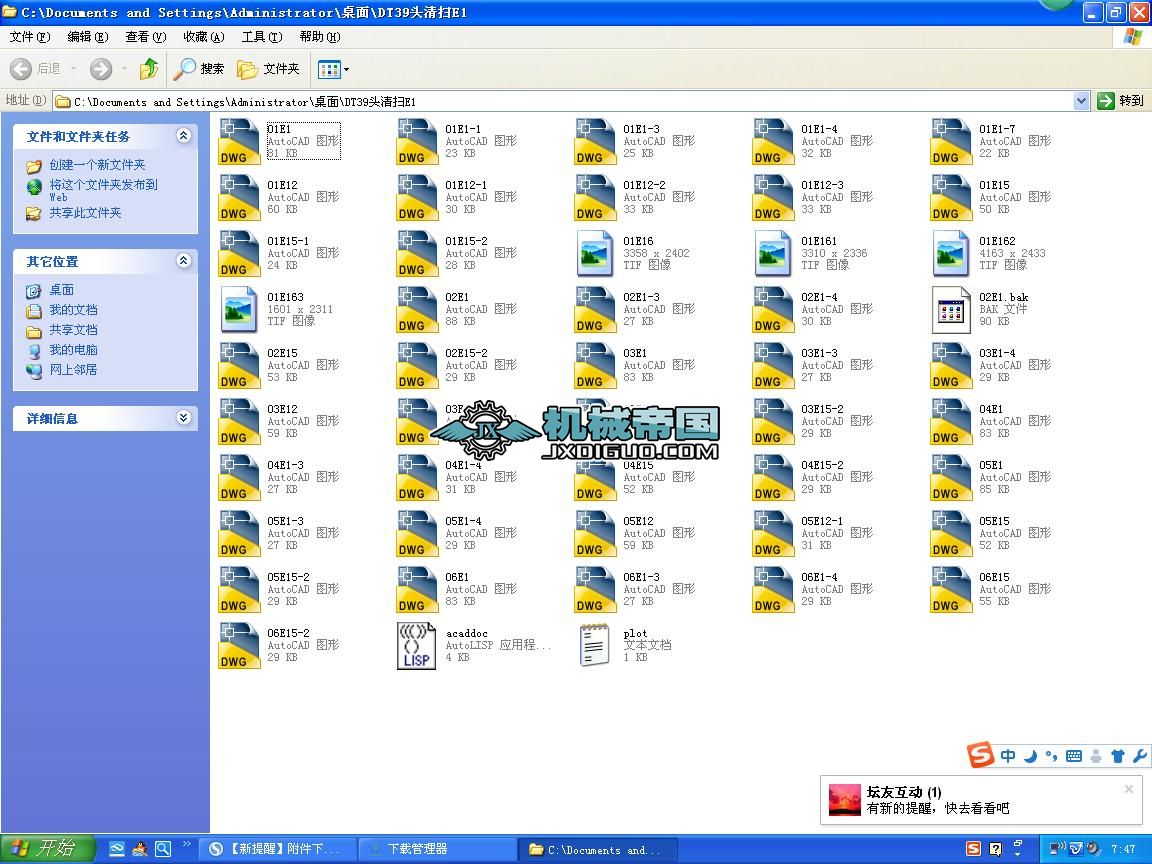This screenshot has width=1152, height=864.
Task: Collapse the 其它位置 panel
Action: pyautogui.click(x=183, y=261)
